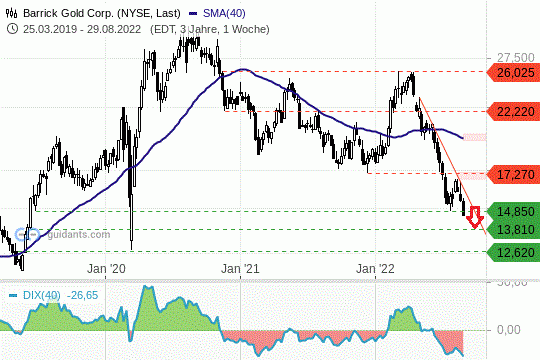The image size is (540, 360).
Task: Click the 14,850 support price label
Action: pyautogui.click(x=513, y=212)
